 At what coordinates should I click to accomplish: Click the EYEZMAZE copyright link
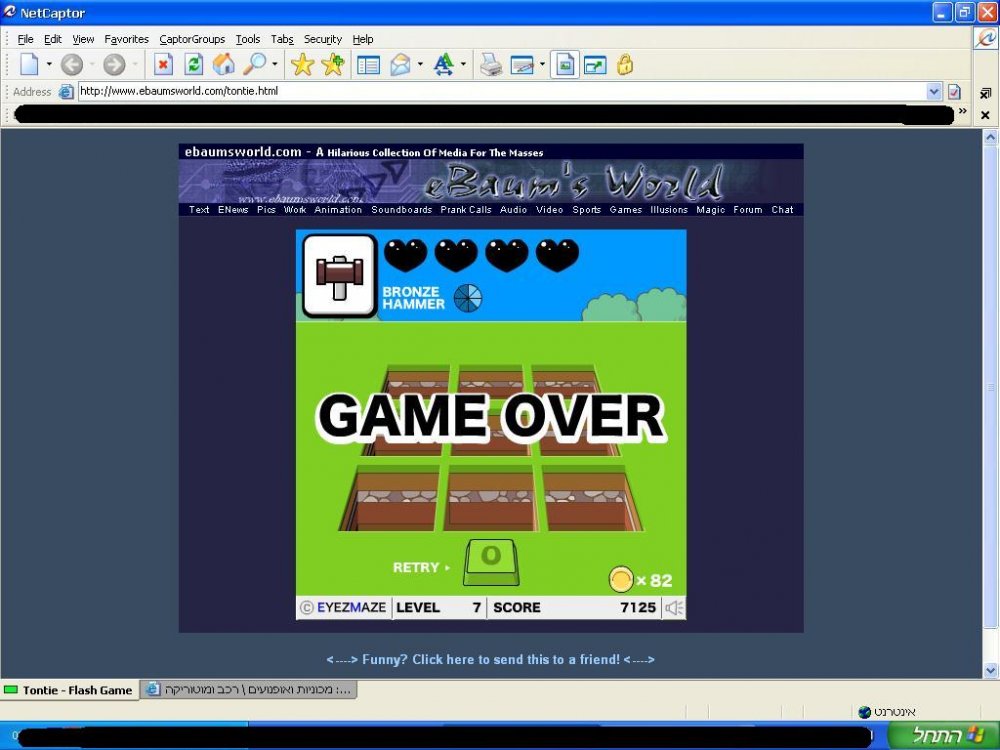[x=344, y=608]
